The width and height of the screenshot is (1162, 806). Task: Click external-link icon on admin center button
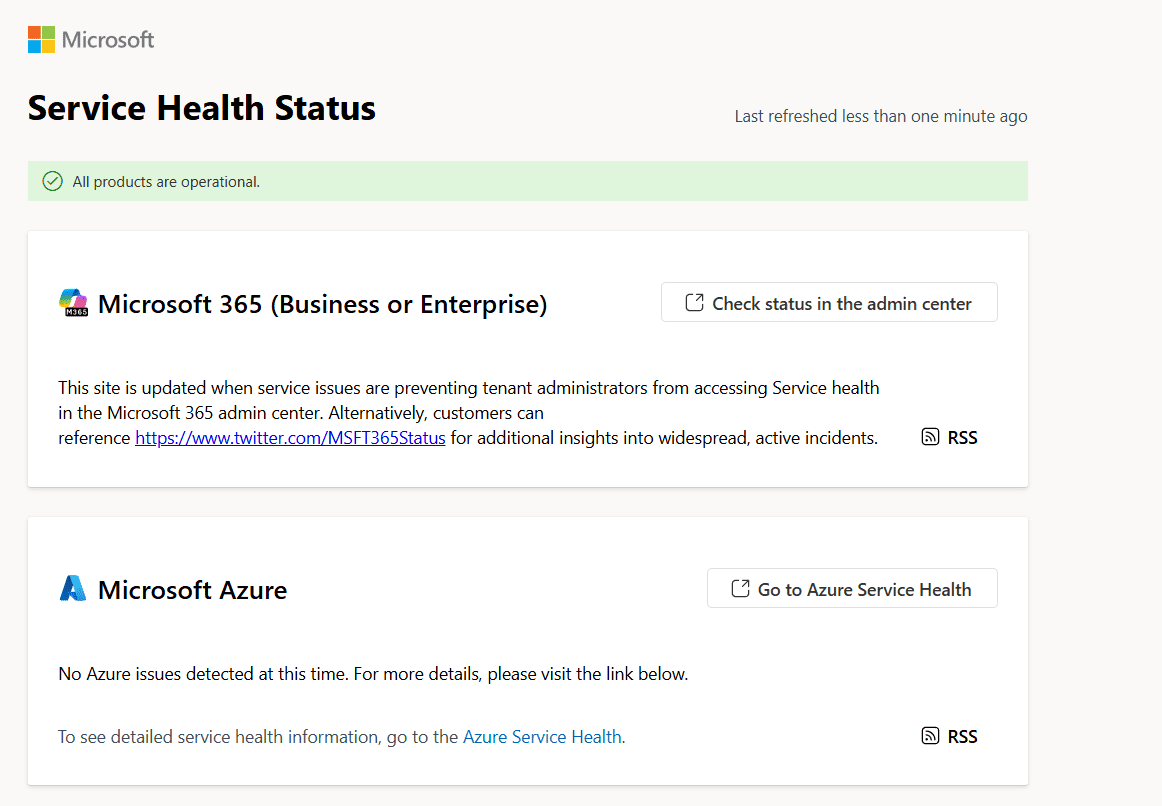click(x=694, y=303)
